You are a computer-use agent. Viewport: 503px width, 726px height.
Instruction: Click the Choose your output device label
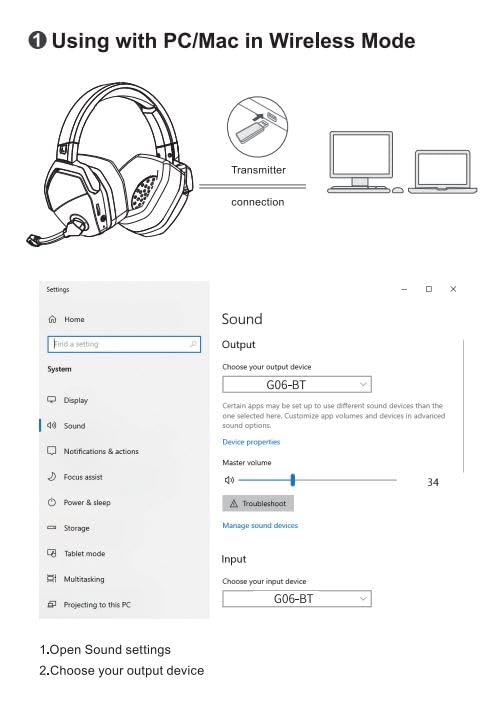pyautogui.click(x=267, y=367)
